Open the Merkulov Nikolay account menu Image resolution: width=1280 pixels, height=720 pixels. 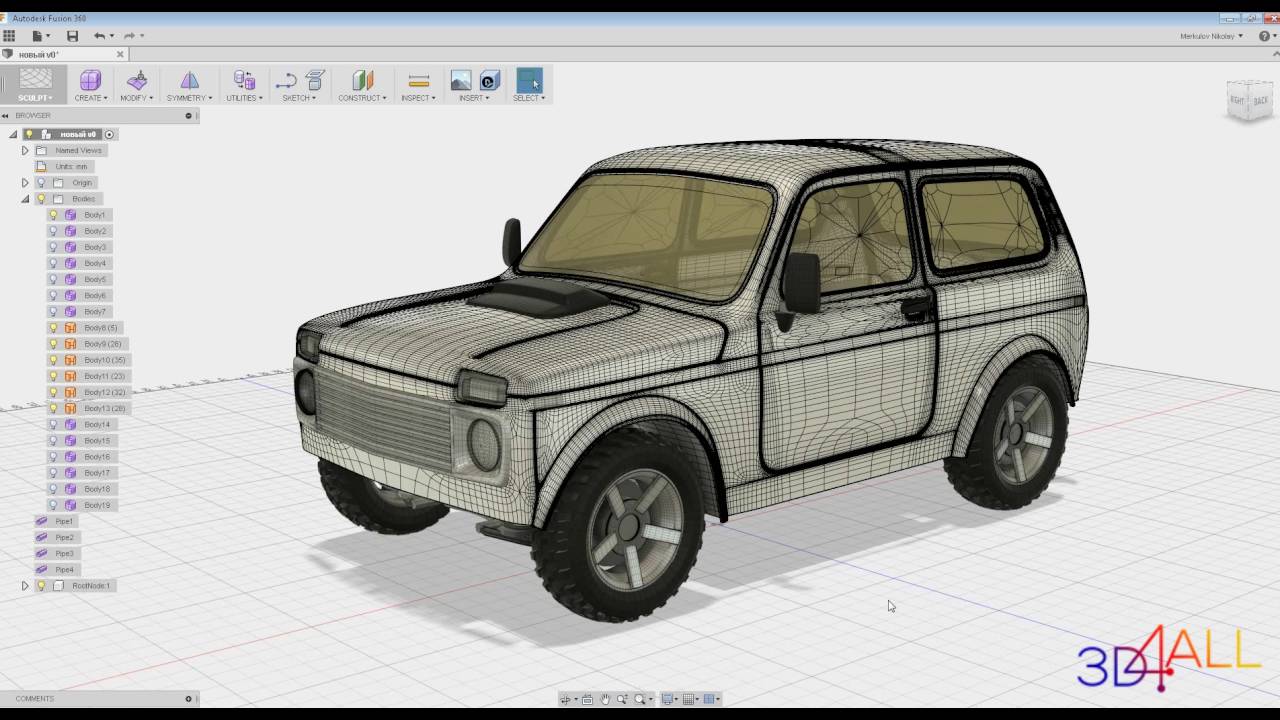(1211, 36)
